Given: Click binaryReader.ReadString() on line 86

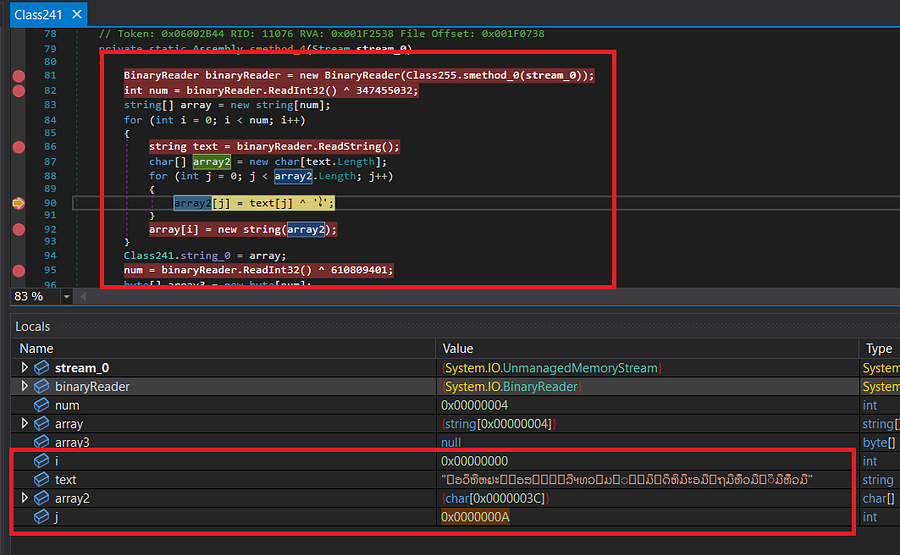Looking at the screenshot, I should (x=315, y=146).
